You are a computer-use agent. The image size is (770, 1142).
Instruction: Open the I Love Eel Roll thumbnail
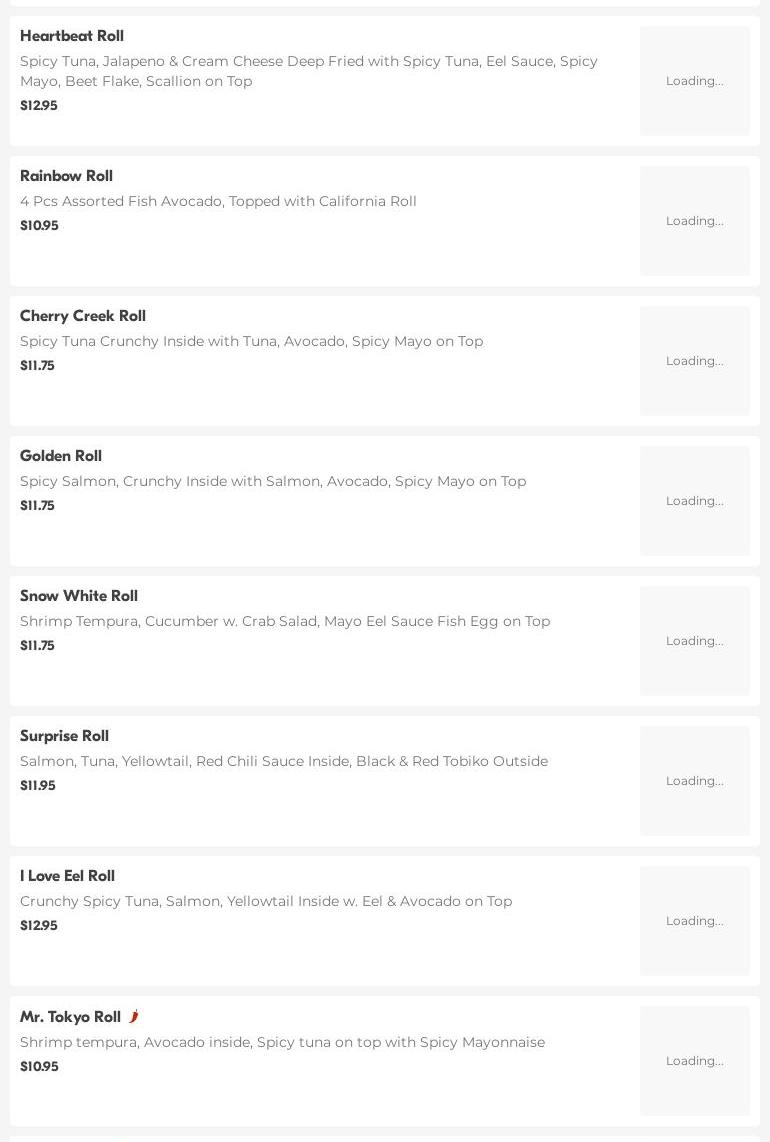[694, 921]
